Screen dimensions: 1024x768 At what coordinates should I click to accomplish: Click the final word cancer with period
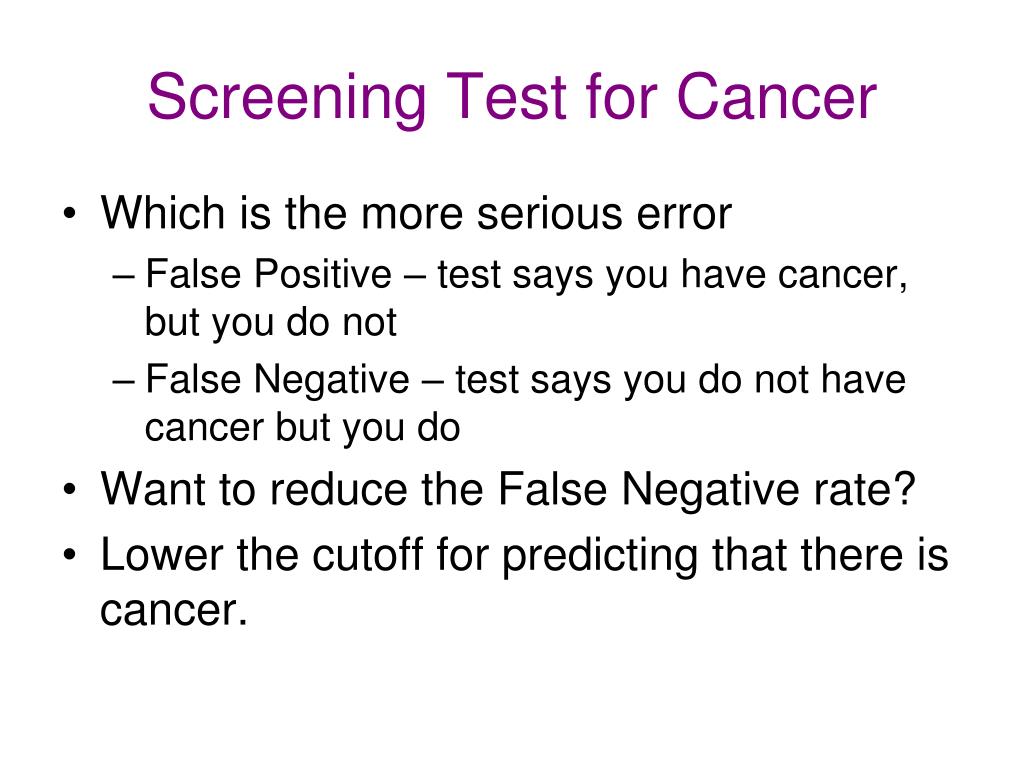tap(174, 611)
